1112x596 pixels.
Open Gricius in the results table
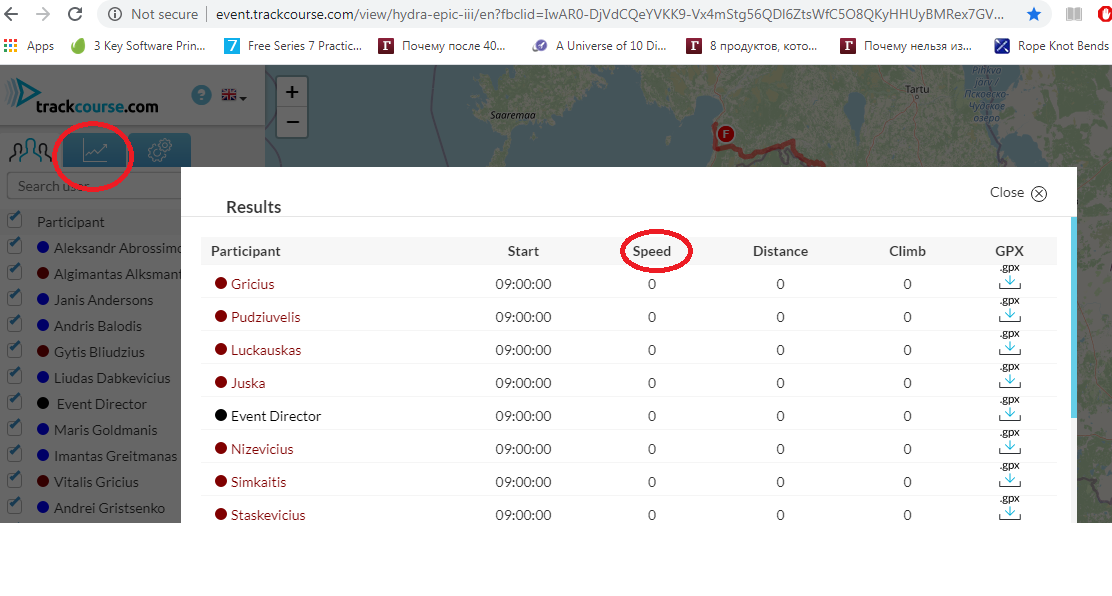(x=252, y=284)
